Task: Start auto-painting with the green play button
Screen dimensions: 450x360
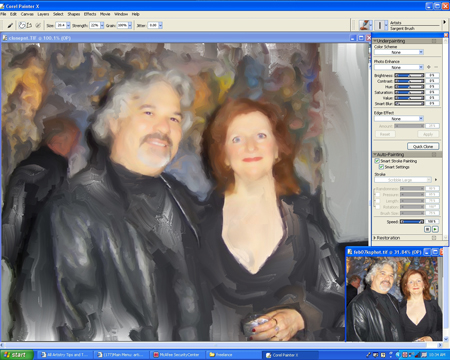Action: [435, 229]
